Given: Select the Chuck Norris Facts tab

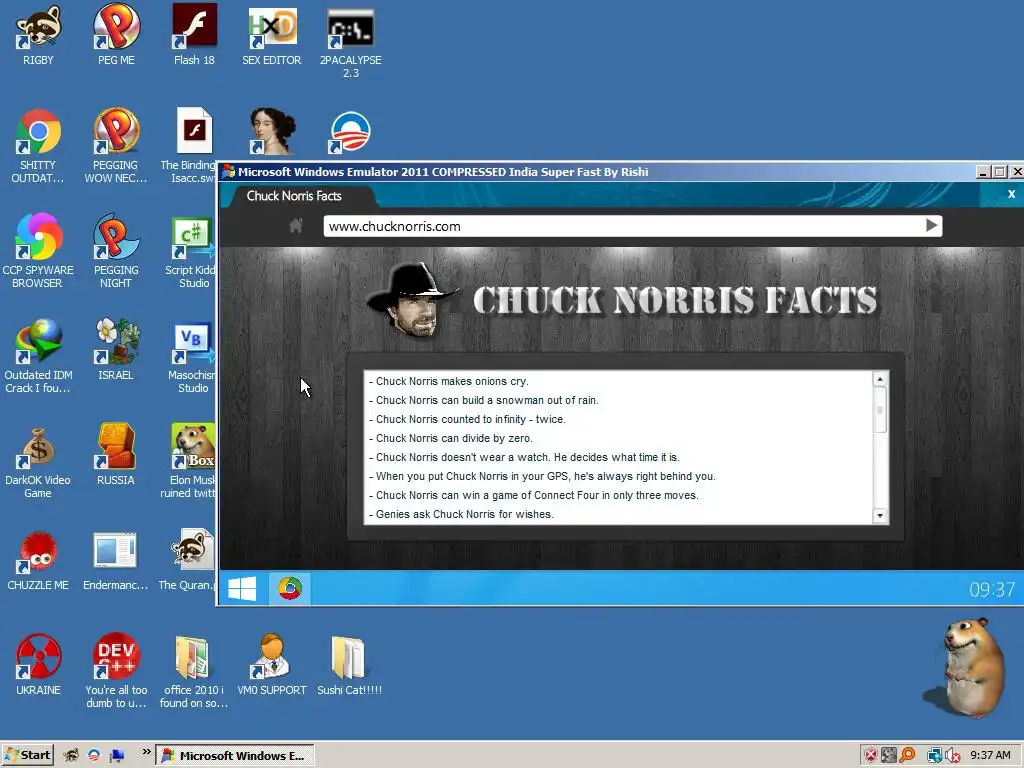Looking at the screenshot, I should tap(295, 196).
